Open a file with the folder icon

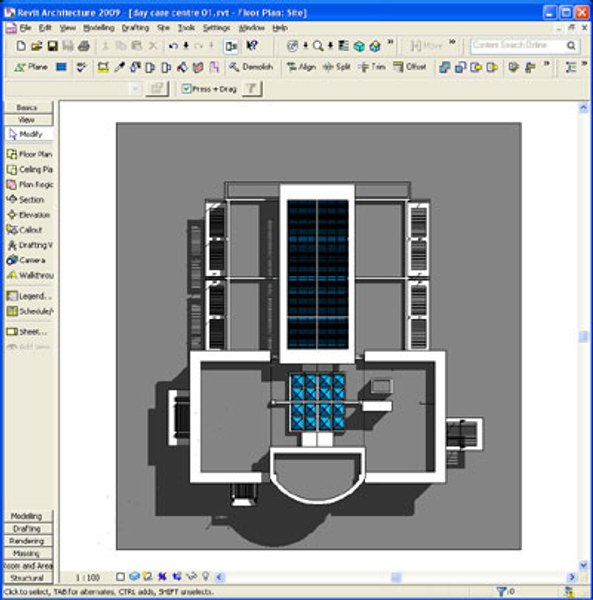(37, 46)
